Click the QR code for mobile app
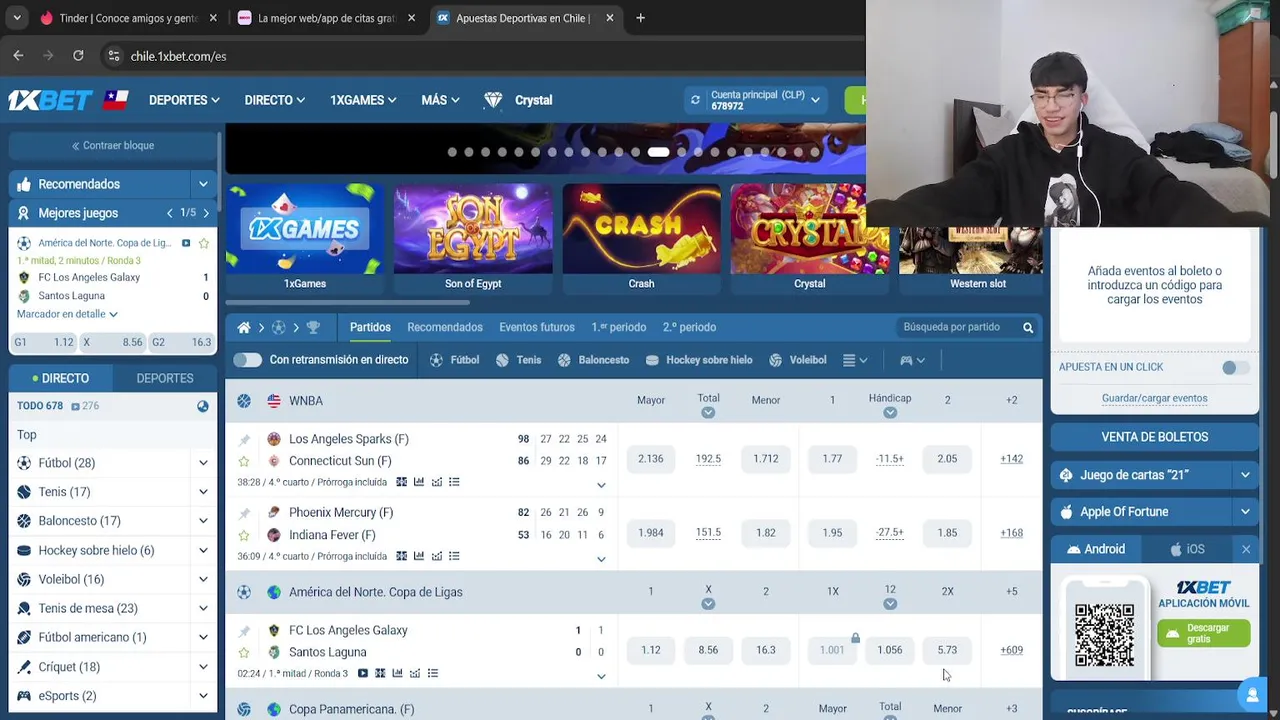The image size is (1280, 720). click(1104, 635)
